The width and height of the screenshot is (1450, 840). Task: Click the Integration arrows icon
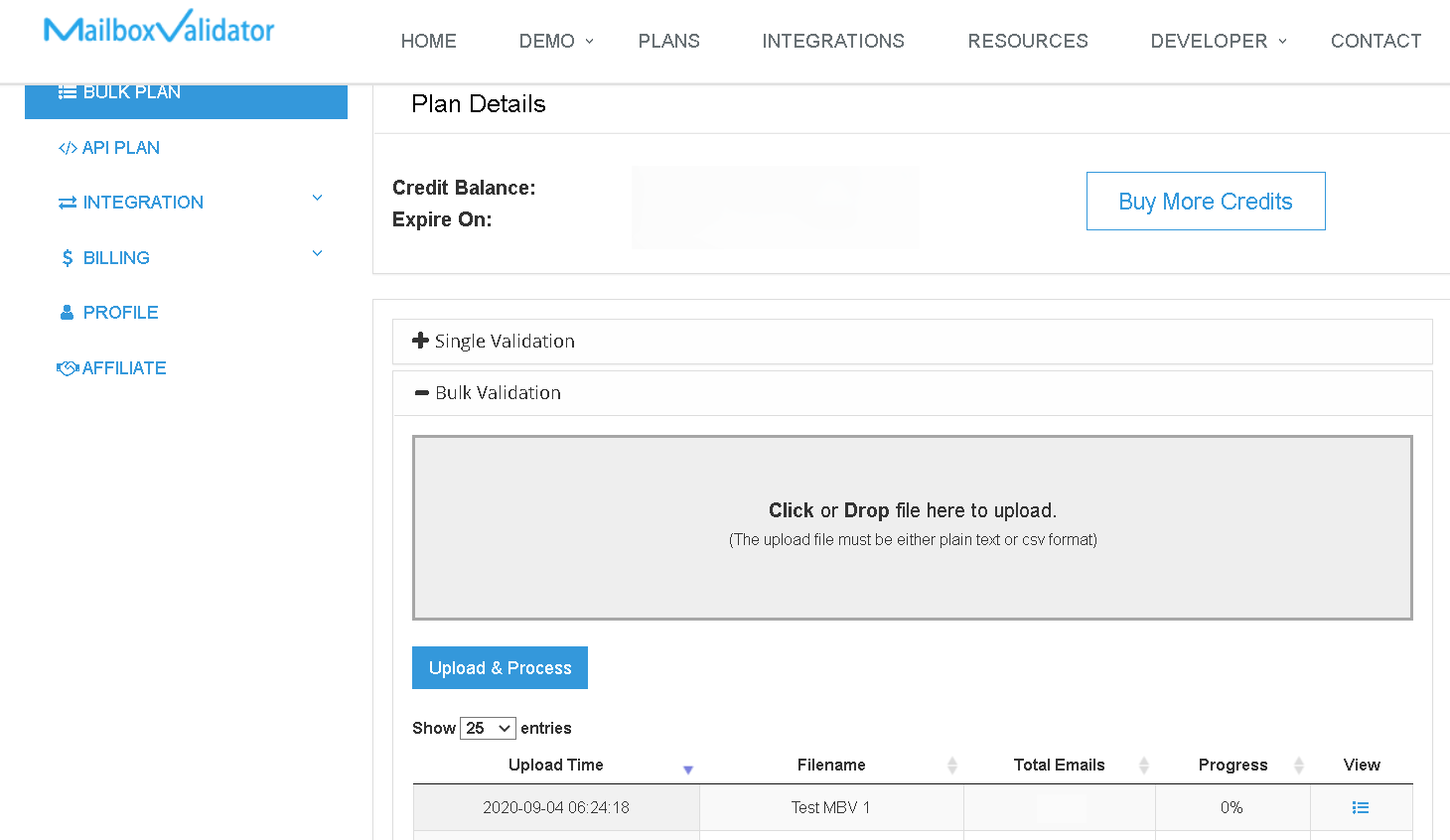(68, 203)
